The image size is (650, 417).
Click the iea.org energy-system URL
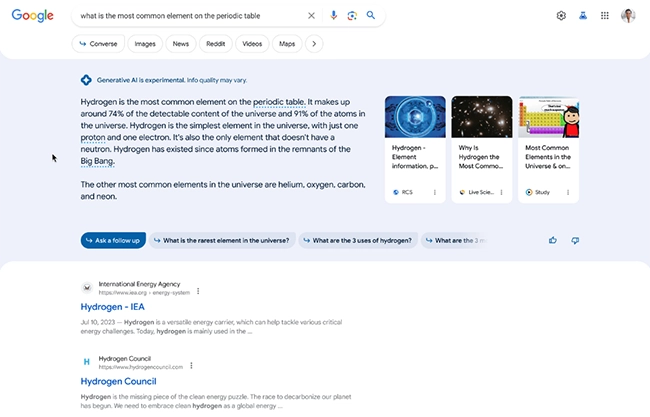(144, 293)
